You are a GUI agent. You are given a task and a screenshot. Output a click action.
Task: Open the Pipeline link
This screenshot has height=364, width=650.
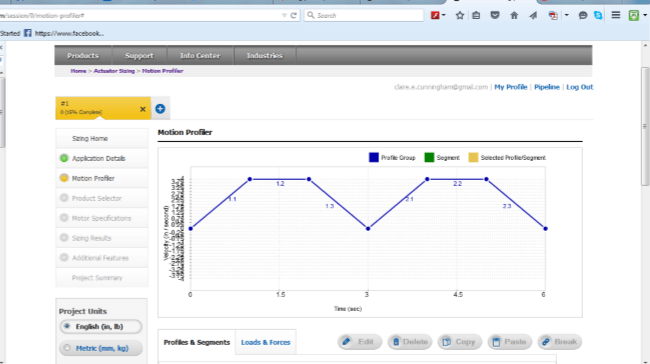pyautogui.click(x=546, y=87)
